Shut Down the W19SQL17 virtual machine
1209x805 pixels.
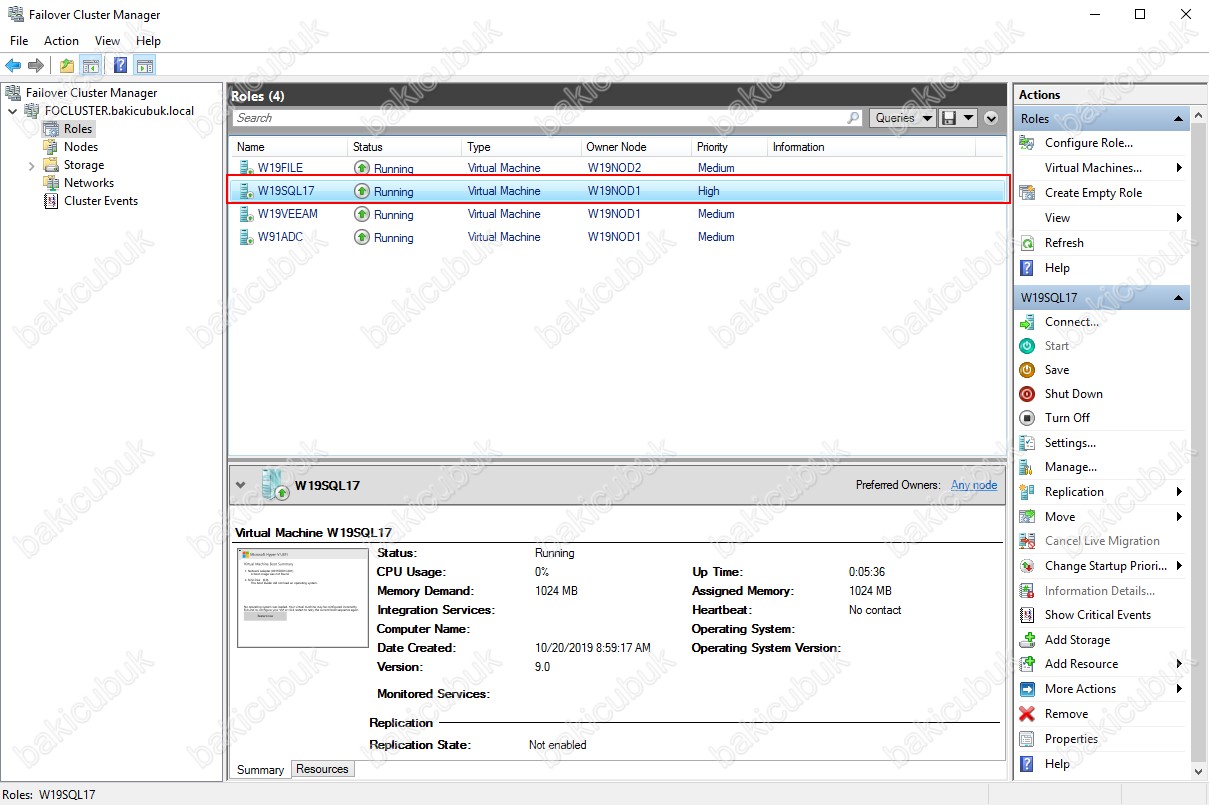pyautogui.click(x=1074, y=394)
